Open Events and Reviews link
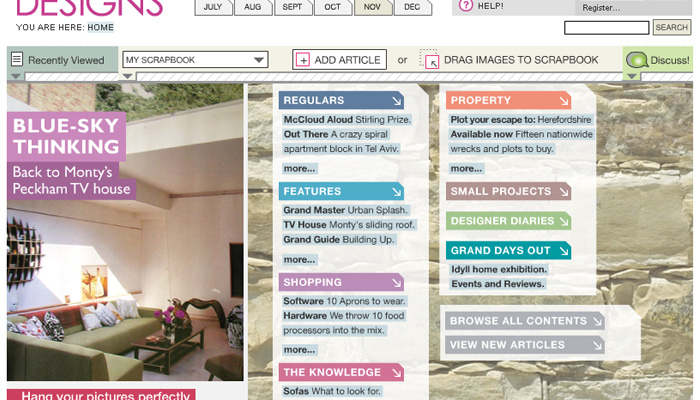Screen dimensions: 700x400 (498, 284)
